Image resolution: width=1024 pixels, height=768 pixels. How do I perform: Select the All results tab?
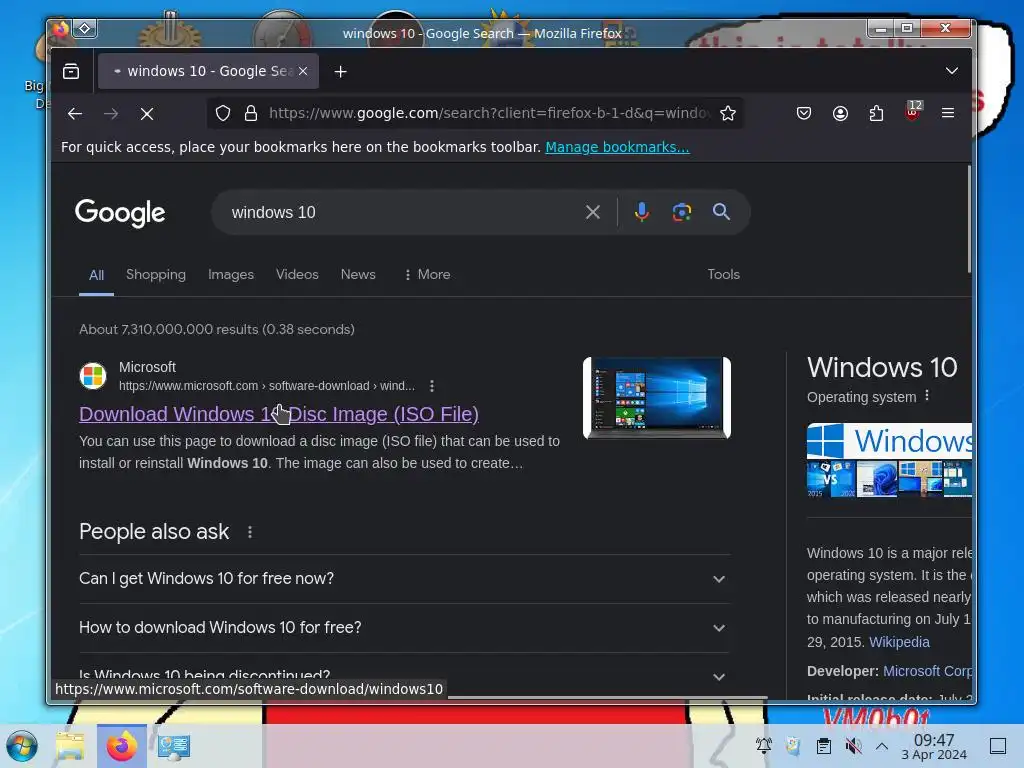97,275
